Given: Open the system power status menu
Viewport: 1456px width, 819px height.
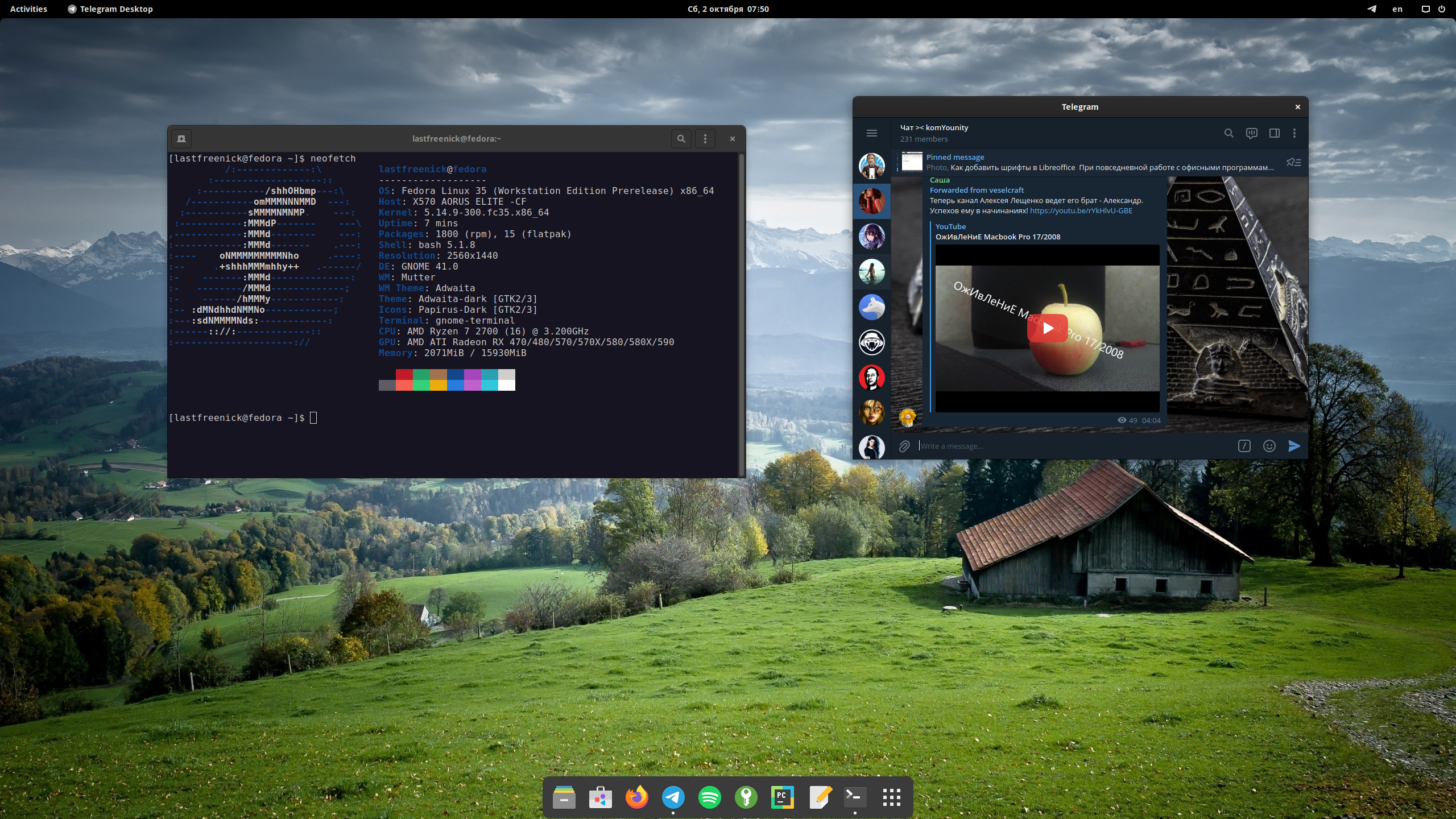Looking at the screenshot, I should click(x=1433, y=9).
